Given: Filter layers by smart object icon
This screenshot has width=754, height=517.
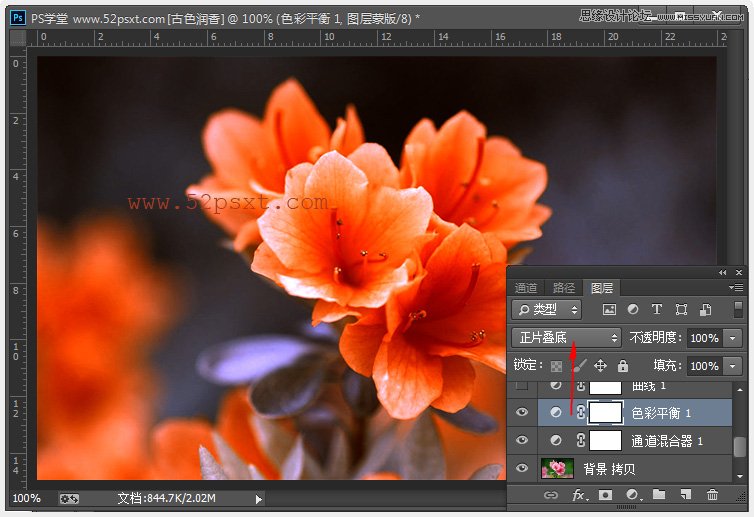Looking at the screenshot, I should tap(705, 310).
